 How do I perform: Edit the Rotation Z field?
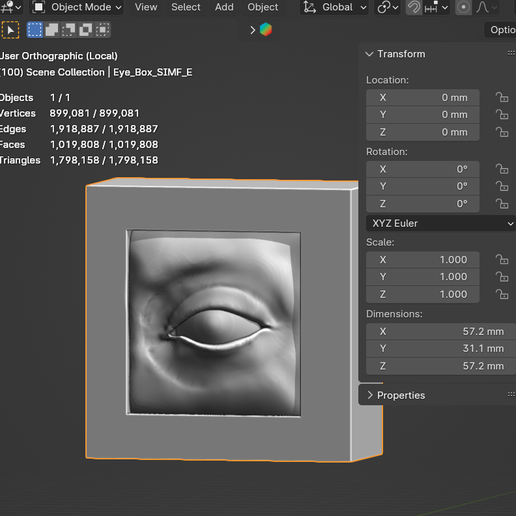[423, 204]
